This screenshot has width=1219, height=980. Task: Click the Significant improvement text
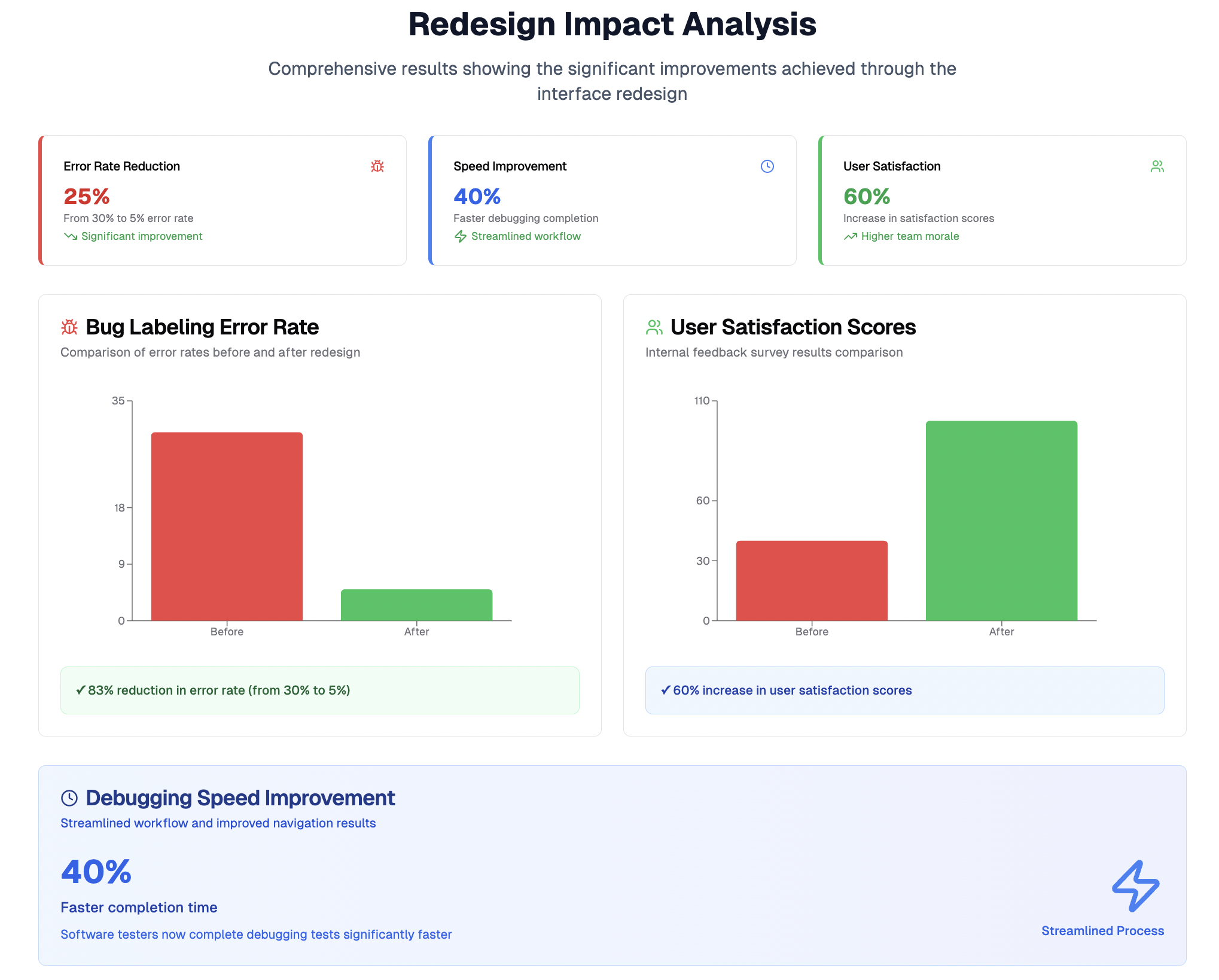[142, 236]
